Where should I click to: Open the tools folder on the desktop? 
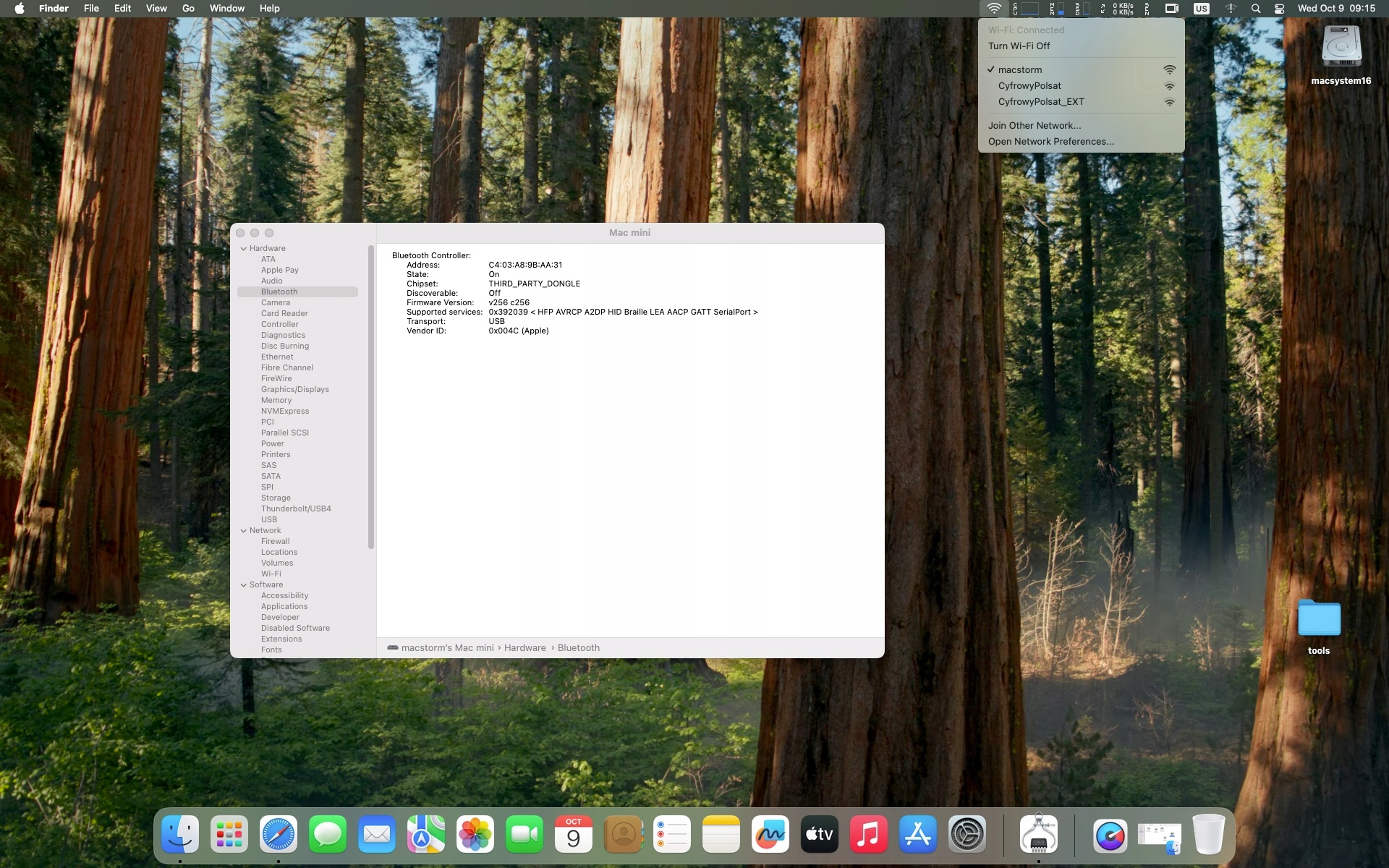pyautogui.click(x=1318, y=619)
